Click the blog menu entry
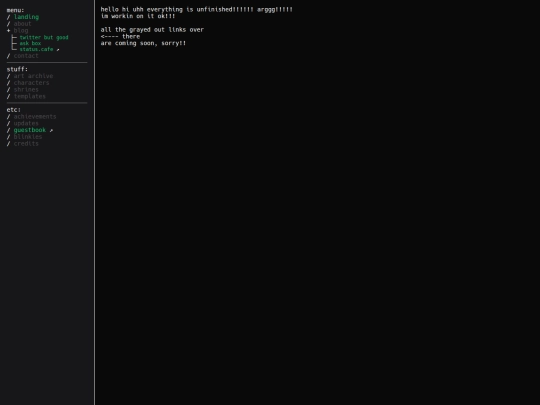This screenshot has width=540, height=405. point(21,31)
